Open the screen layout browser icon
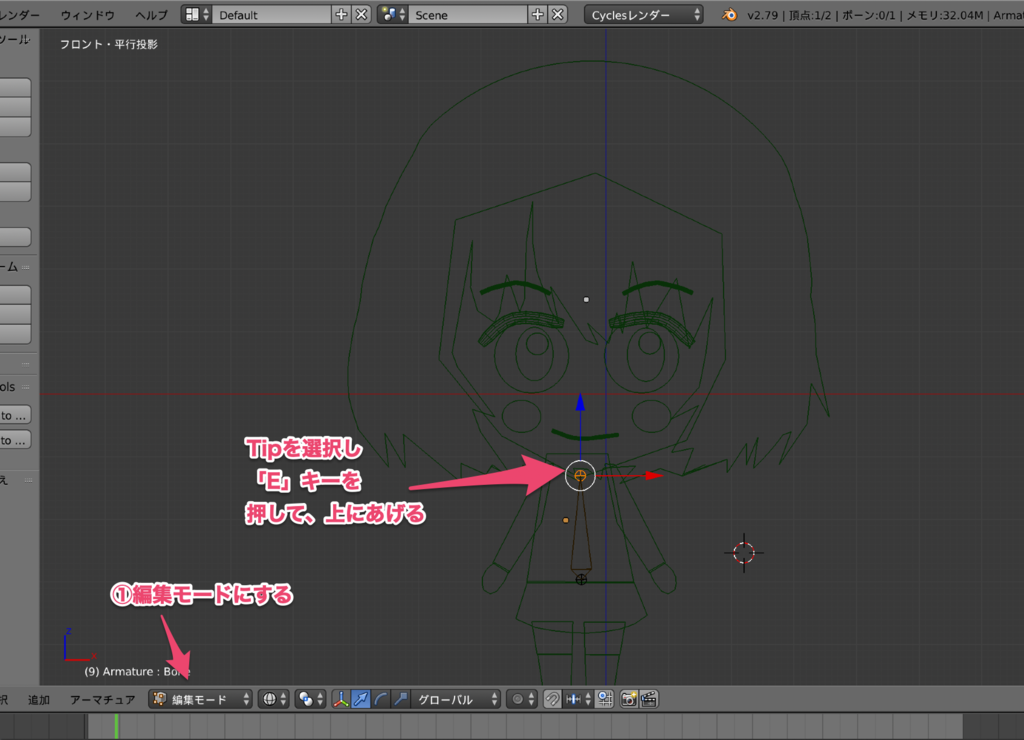The width and height of the screenshot is (1024, 740). (197, 14)
